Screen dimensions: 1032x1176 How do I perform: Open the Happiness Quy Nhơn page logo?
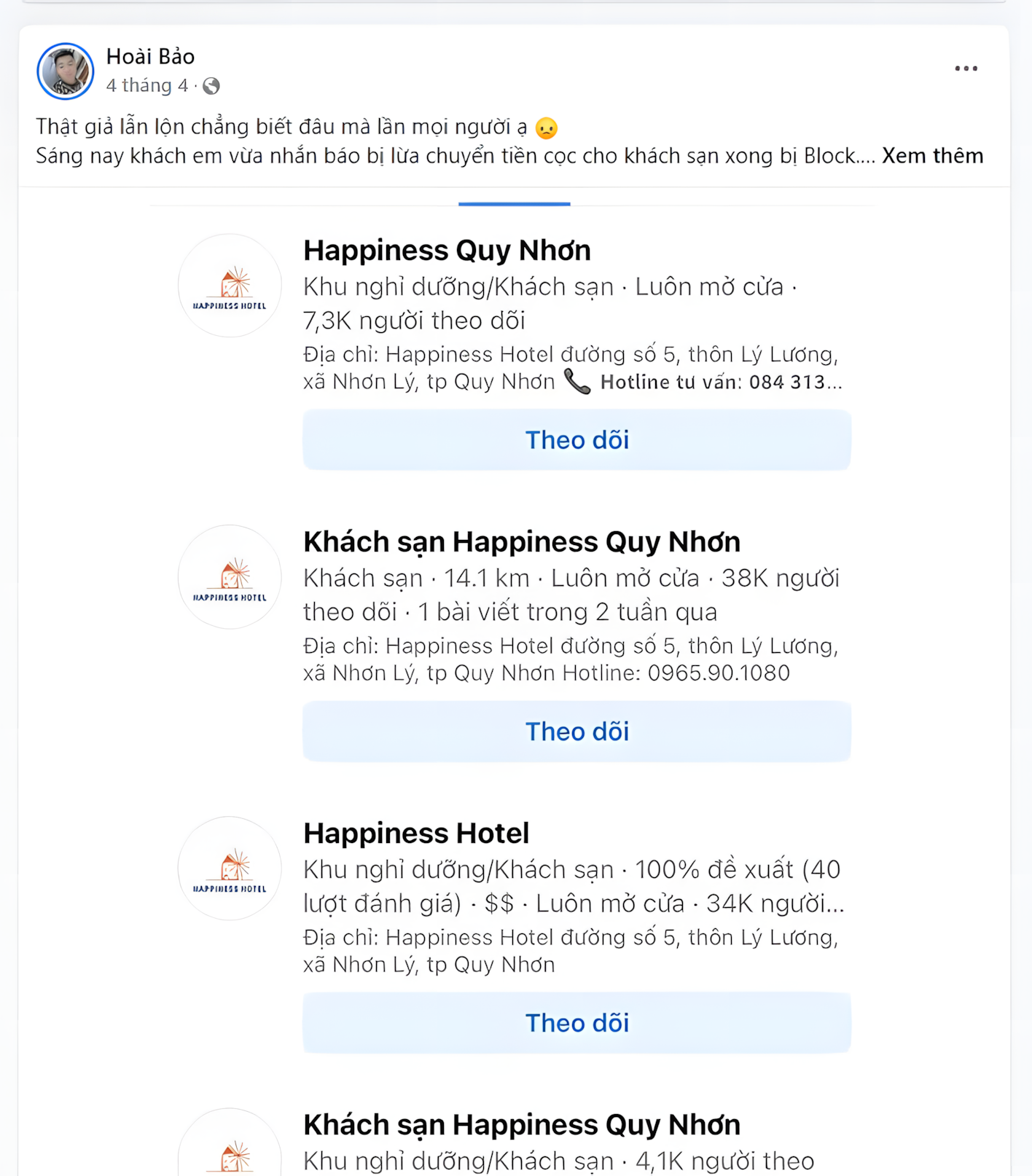[230, 286]
